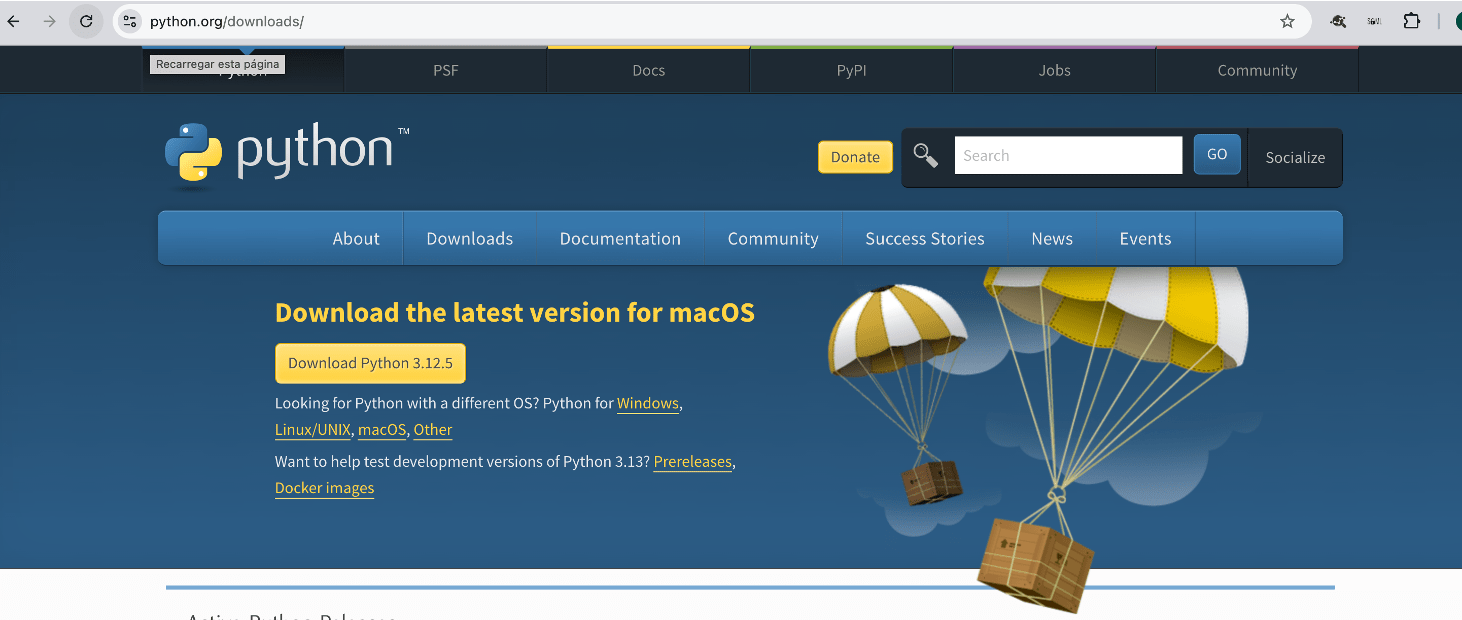The height and width of the screenshot is (620, 1462).
Task: Switch to the Jobs top tab
Action: point(1055,70)
